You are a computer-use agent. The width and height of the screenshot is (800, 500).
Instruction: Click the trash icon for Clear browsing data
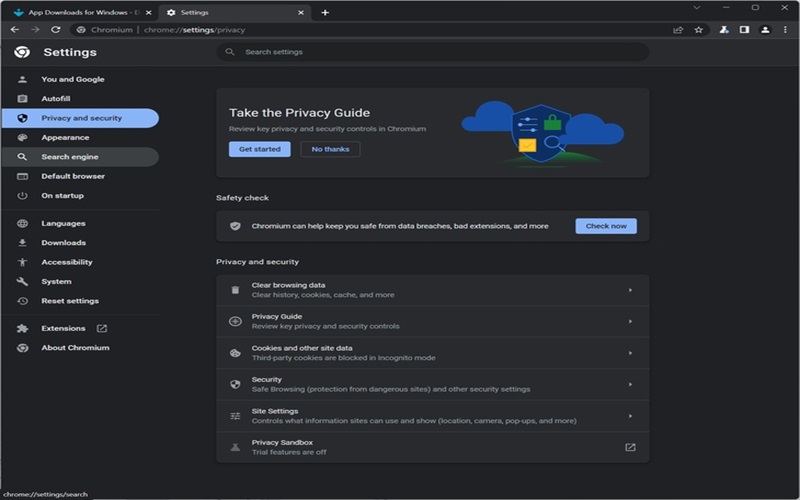tap(235, 290)
